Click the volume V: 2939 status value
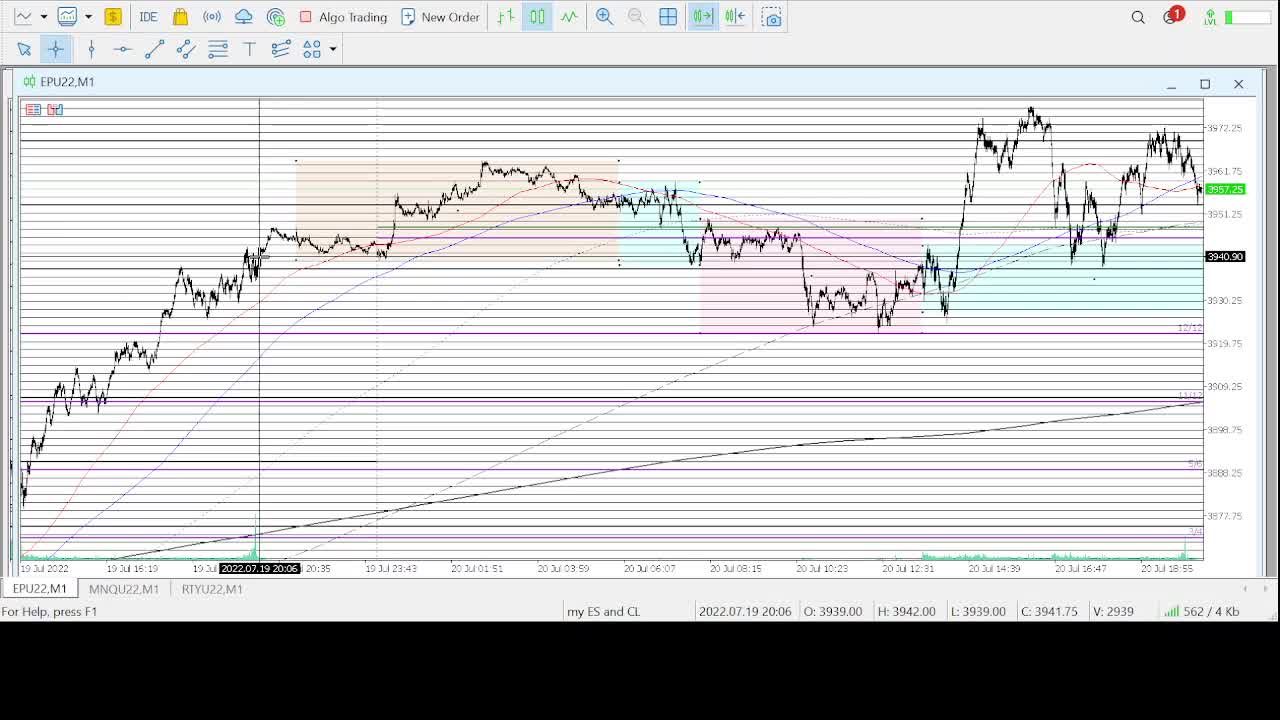 pos(1113,611)
